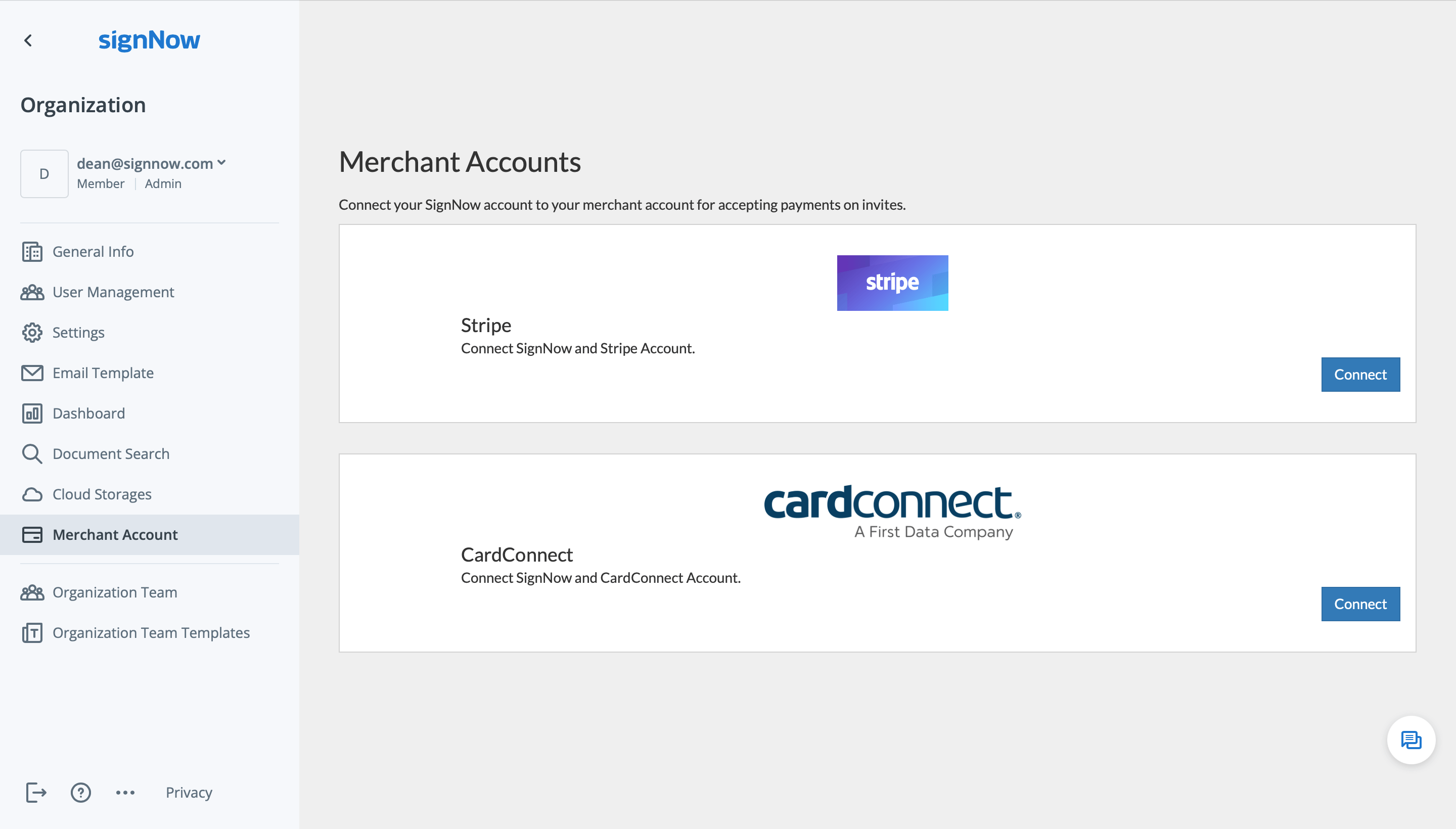1456x829 pixels.
Task: Click the General Info sidebar icon
Action: [x=32, y=252]
